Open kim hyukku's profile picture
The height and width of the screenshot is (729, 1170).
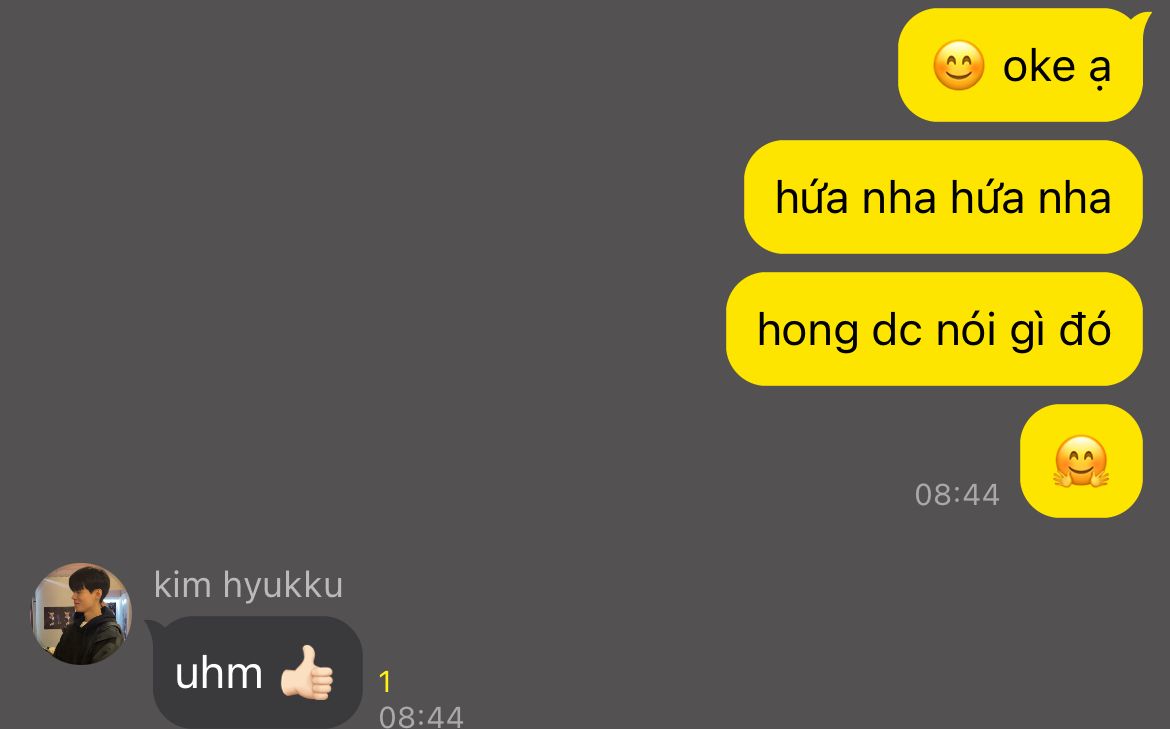pos(81,614)
